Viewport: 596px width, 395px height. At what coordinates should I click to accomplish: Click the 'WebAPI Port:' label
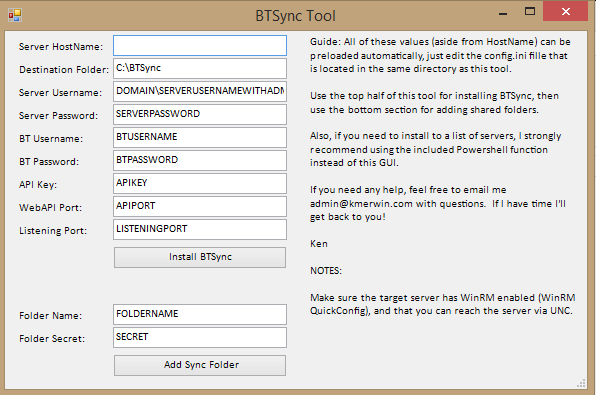(x=51, y=208)
